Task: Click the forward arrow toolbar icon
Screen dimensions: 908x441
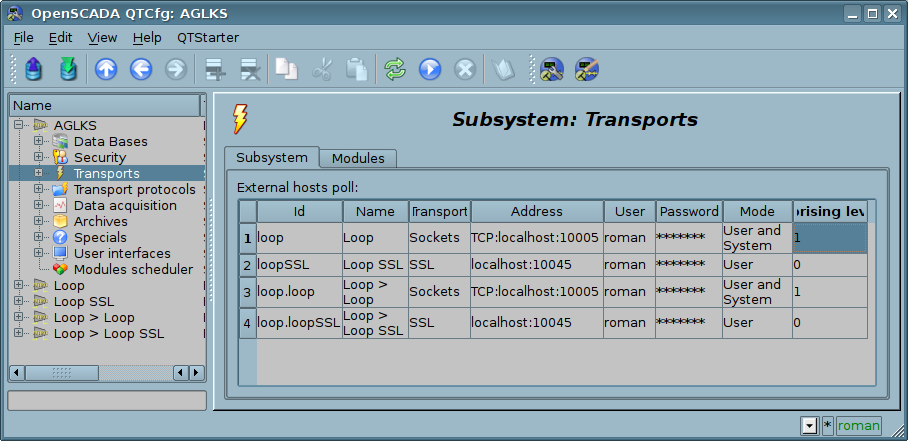Action: tap(176, 70)
